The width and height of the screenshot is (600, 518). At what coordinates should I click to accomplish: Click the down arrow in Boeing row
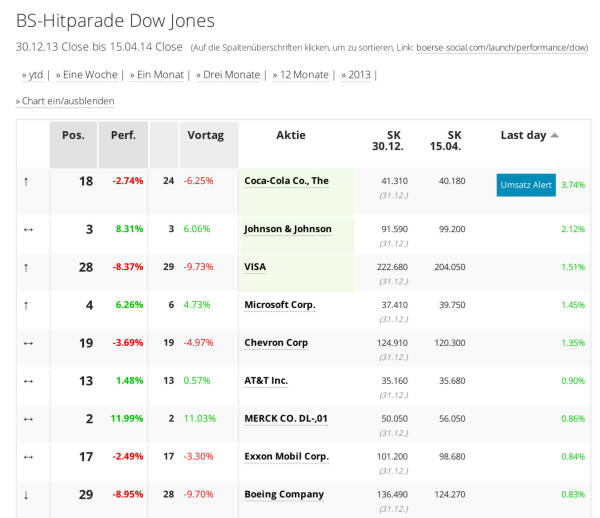point(27,495)
